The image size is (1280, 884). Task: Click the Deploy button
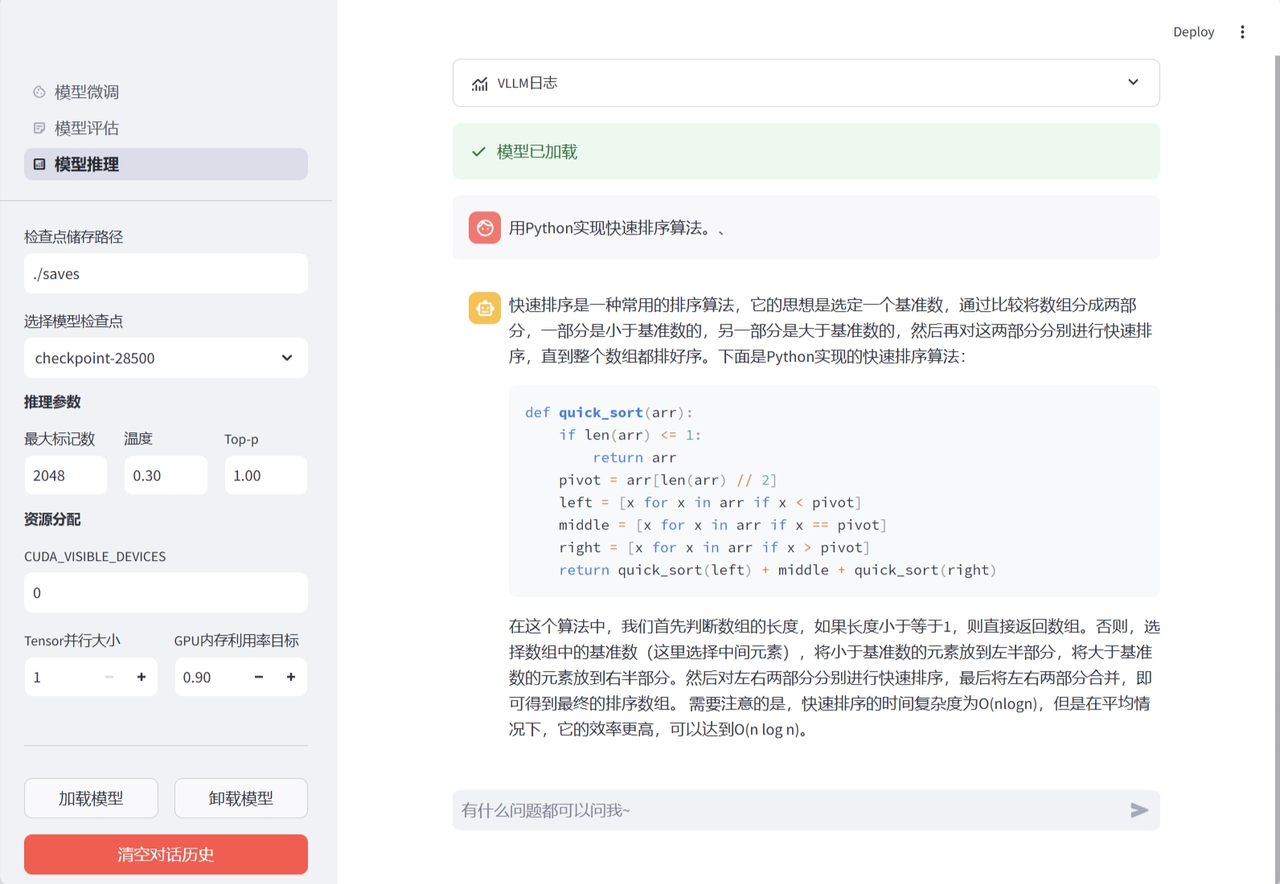pos(1193,32)
